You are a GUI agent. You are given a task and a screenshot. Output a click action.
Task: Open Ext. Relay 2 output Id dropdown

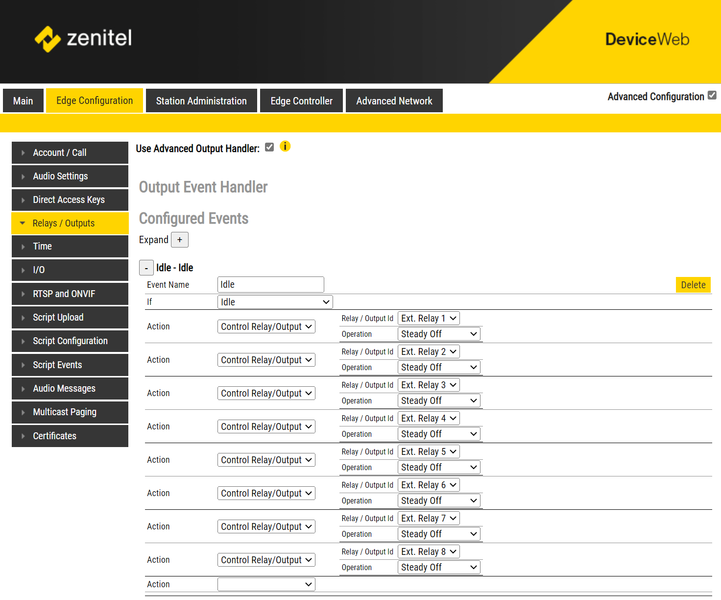point(429,352)
